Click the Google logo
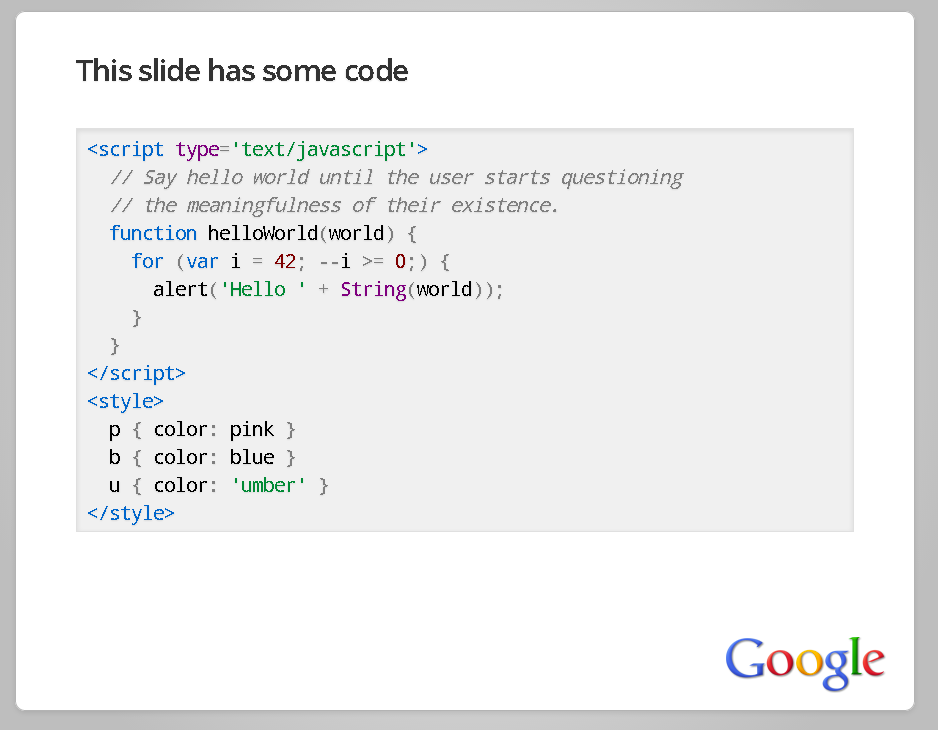This screenshot has height=730, width=938. 805,663
